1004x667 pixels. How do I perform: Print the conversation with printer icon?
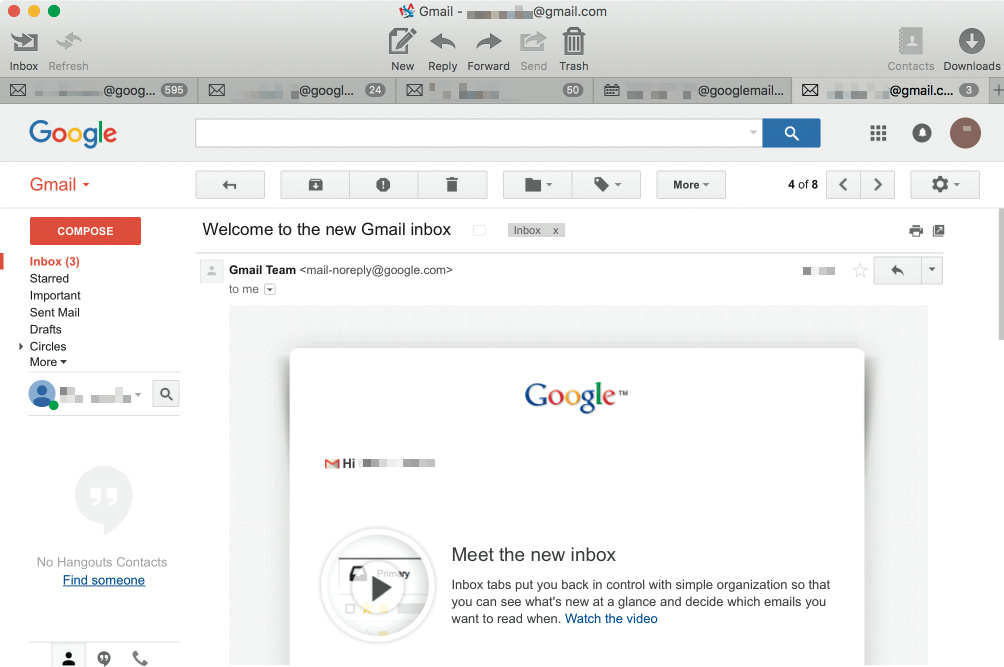[916, 230]
